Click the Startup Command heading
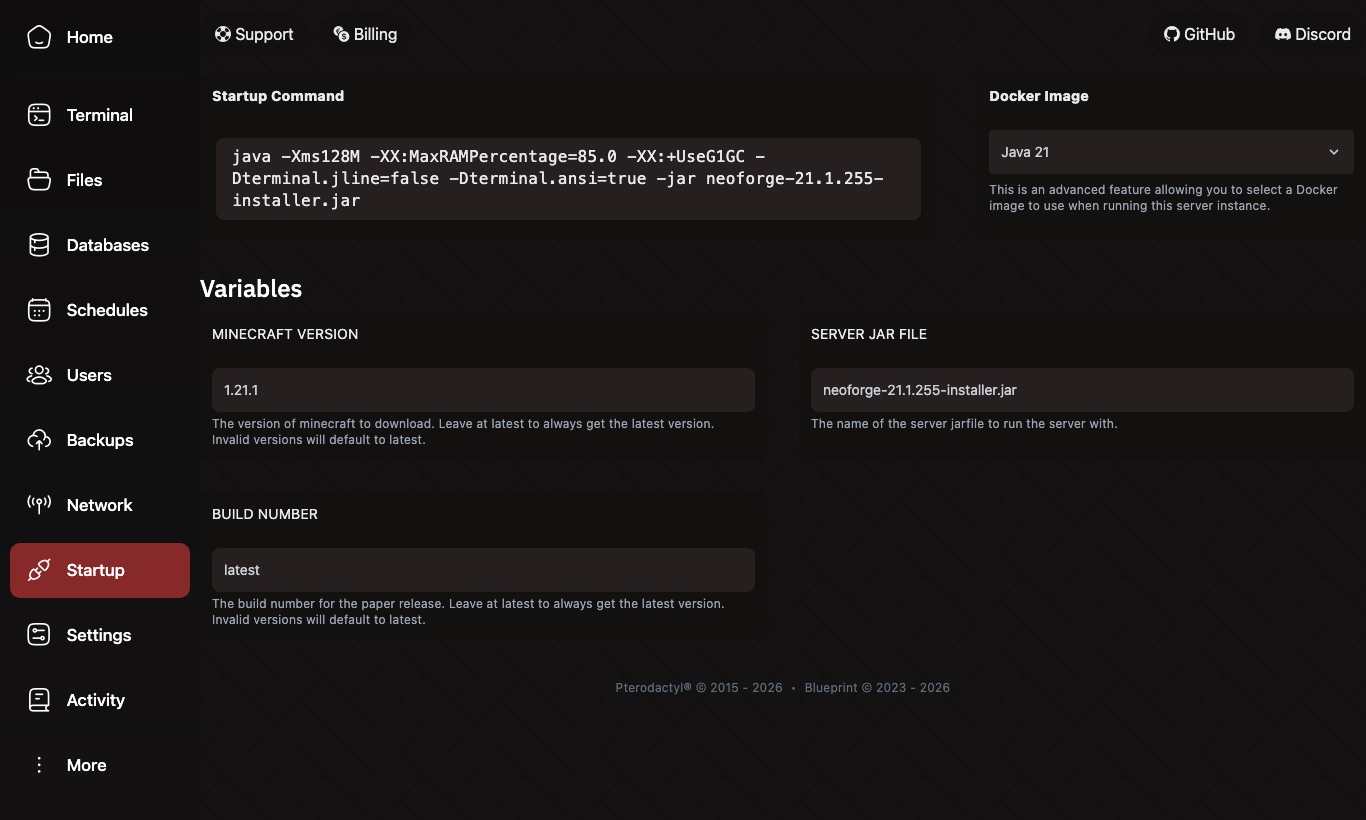Screen dimensions: 1366x820 click(278, 96)
